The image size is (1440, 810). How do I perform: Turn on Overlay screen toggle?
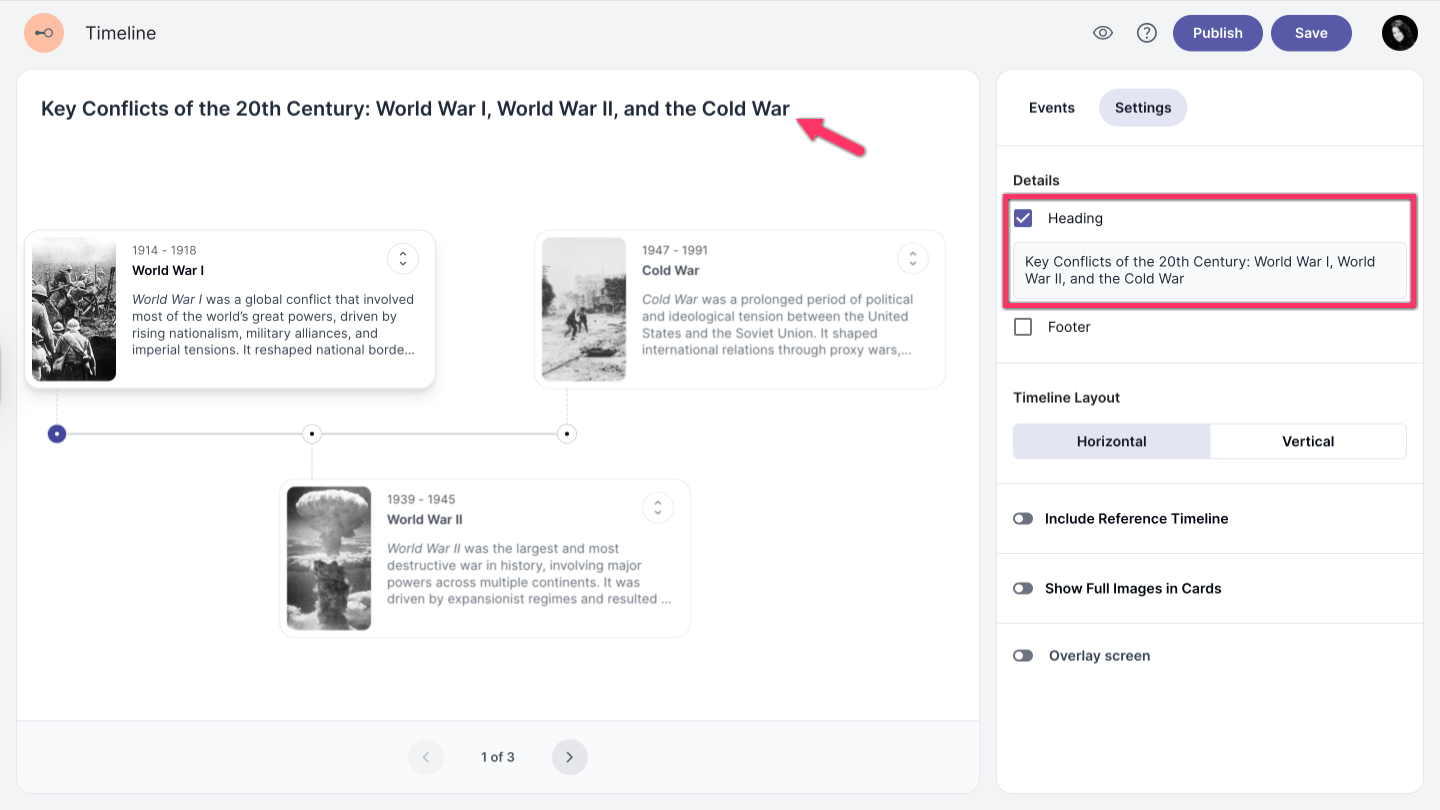point(1023,656)
